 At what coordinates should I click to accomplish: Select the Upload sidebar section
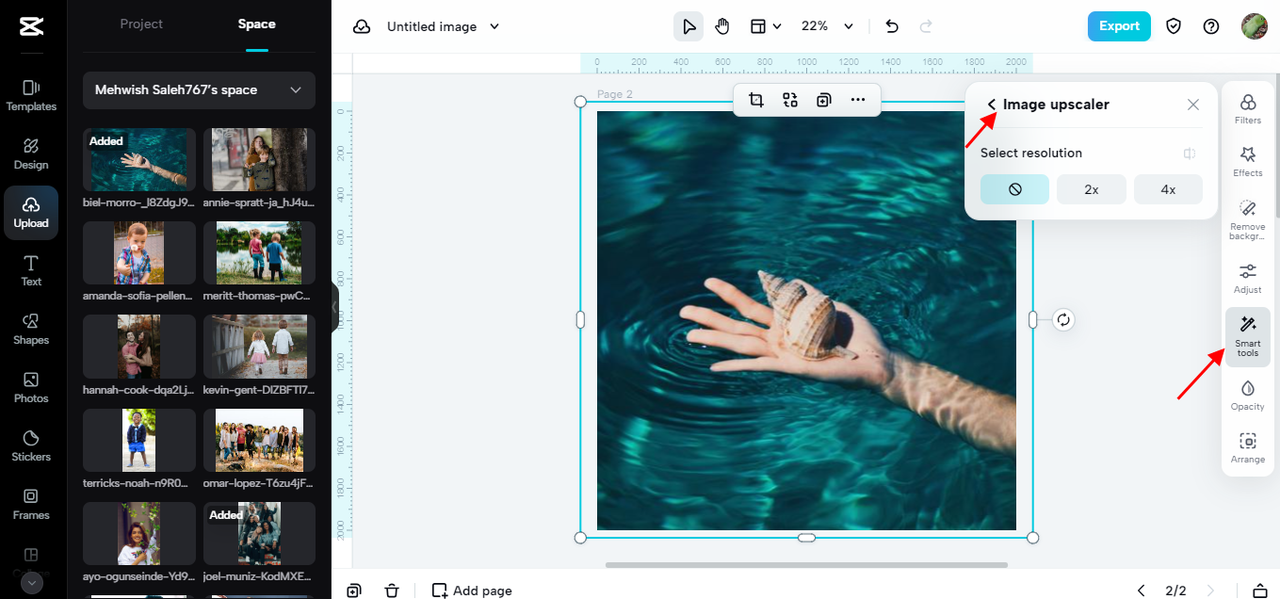pos(31,212)
